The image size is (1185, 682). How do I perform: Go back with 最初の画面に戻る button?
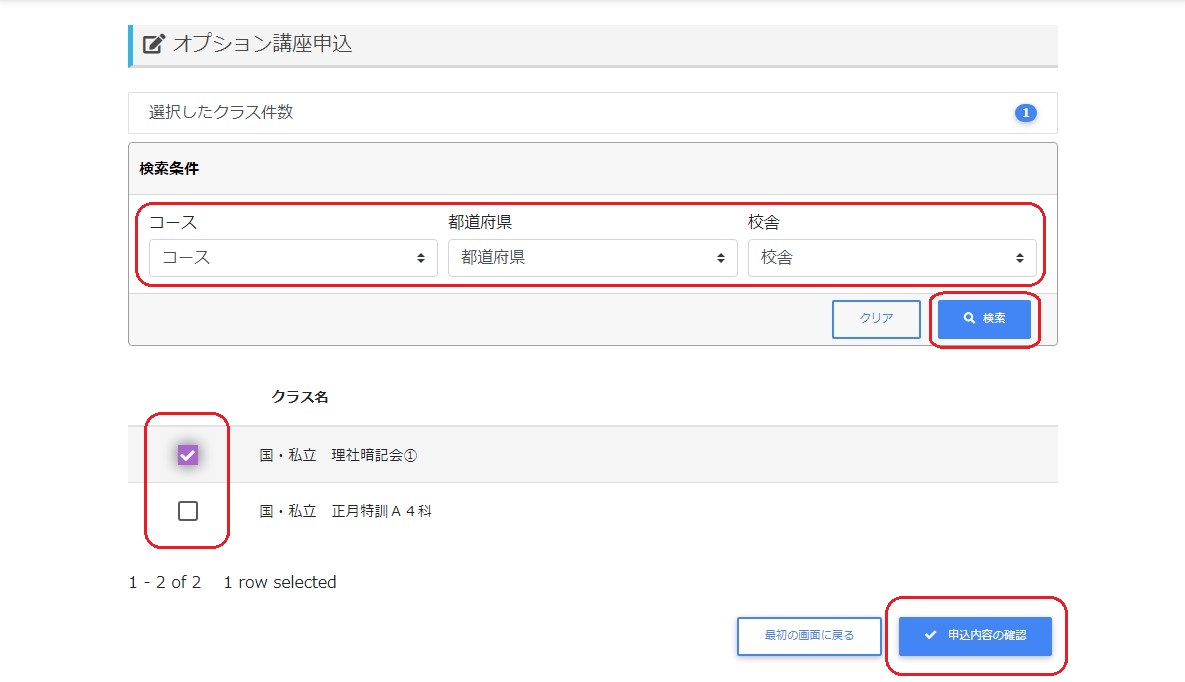[x=809, y=635]
